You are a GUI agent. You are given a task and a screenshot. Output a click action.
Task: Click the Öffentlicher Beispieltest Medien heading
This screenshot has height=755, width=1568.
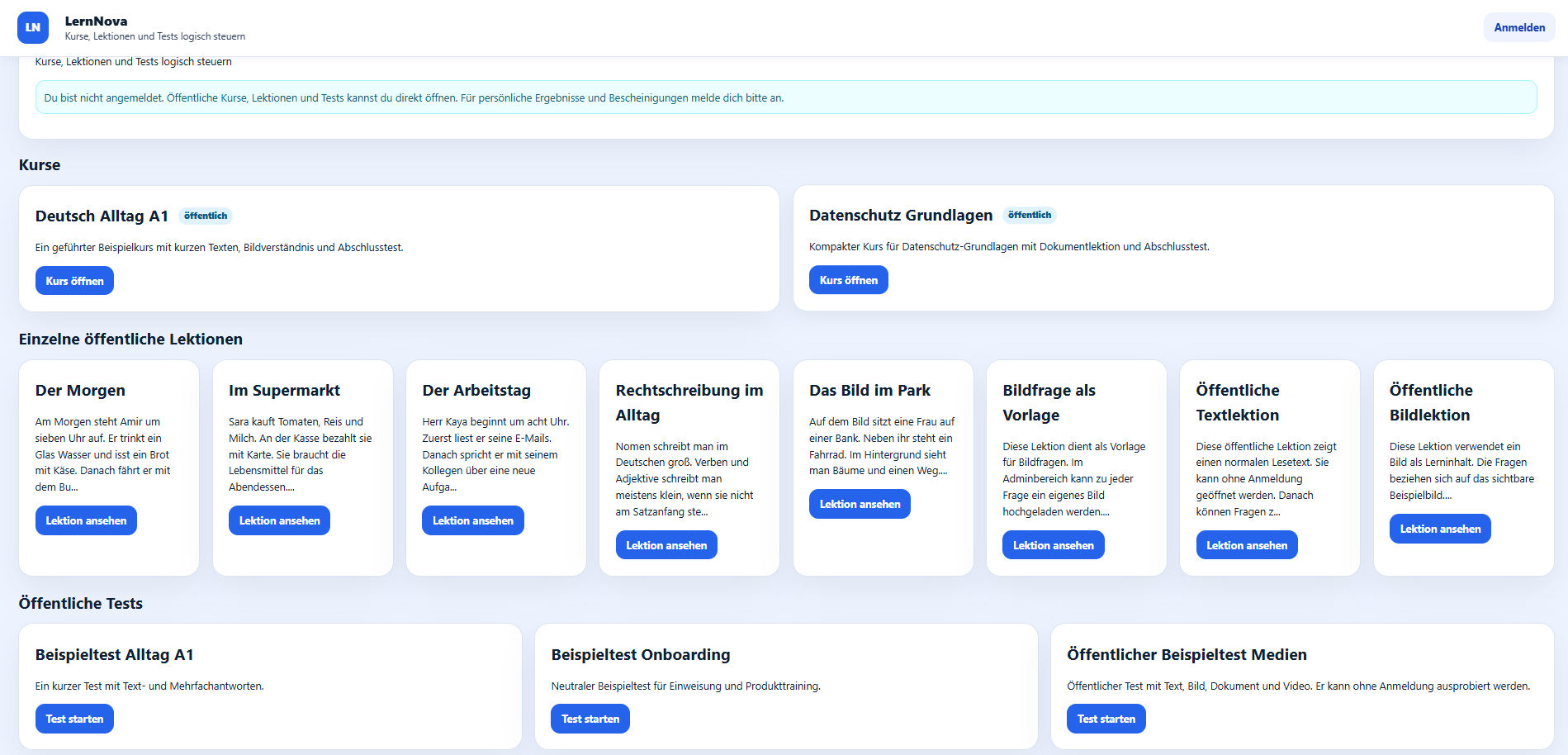coord(1187,654)
